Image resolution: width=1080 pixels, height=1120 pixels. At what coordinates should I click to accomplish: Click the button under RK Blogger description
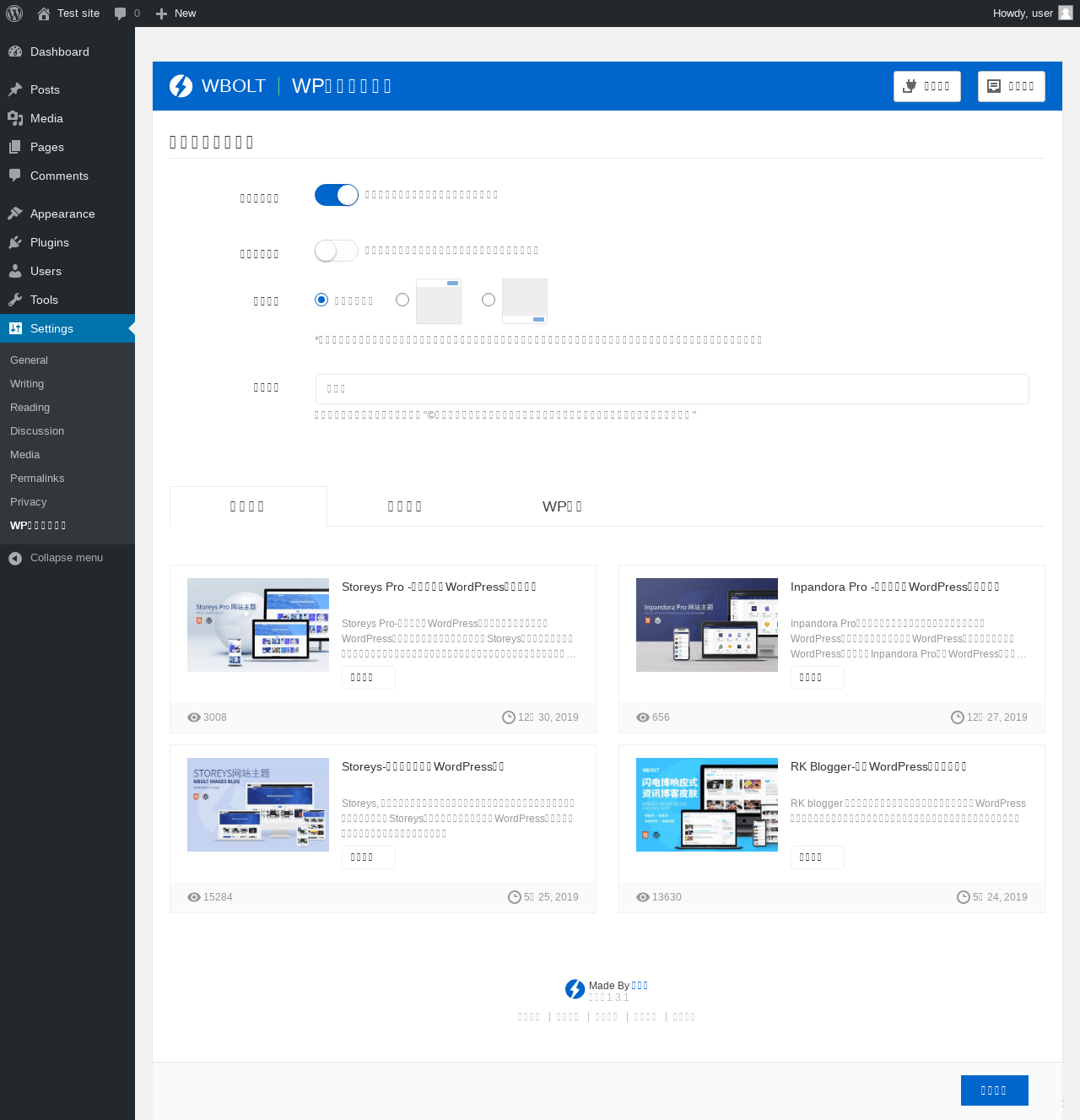coord(818,858)
